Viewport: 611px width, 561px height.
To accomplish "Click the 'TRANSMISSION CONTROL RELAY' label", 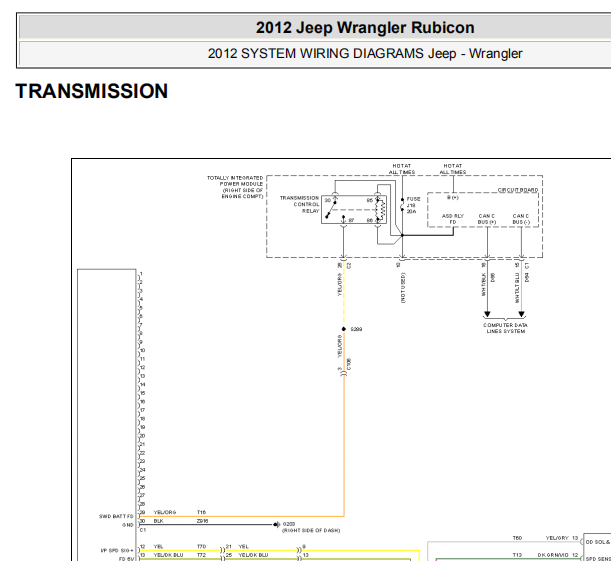I will coord(300,205).
